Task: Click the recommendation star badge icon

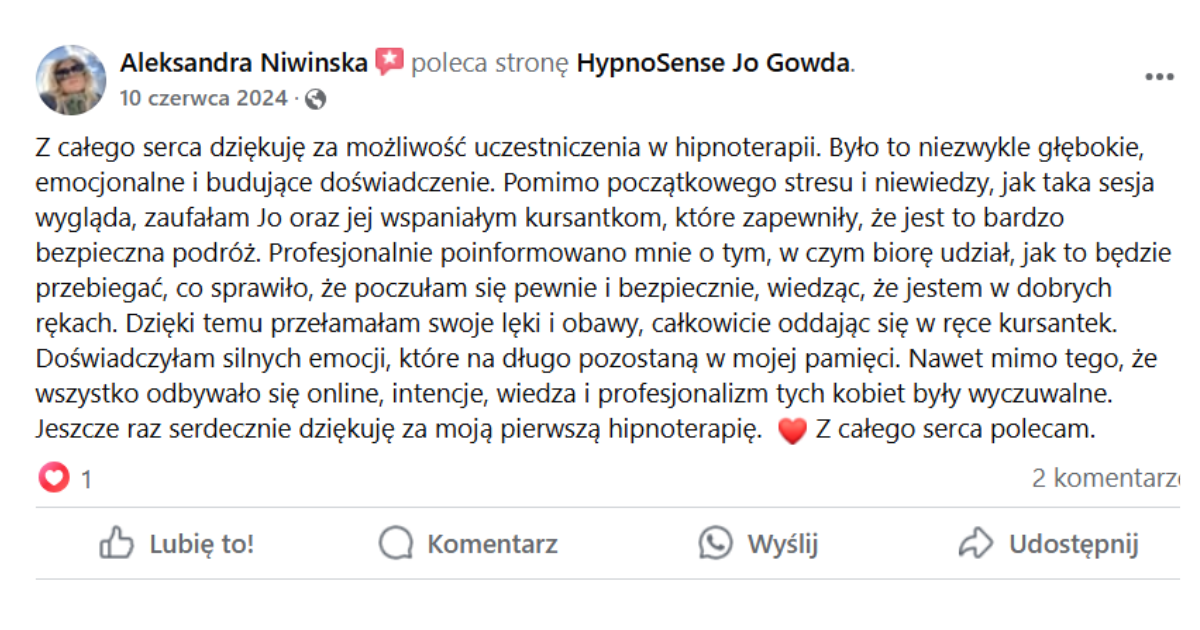Action: pyautogui.click(x=389, y=63)
